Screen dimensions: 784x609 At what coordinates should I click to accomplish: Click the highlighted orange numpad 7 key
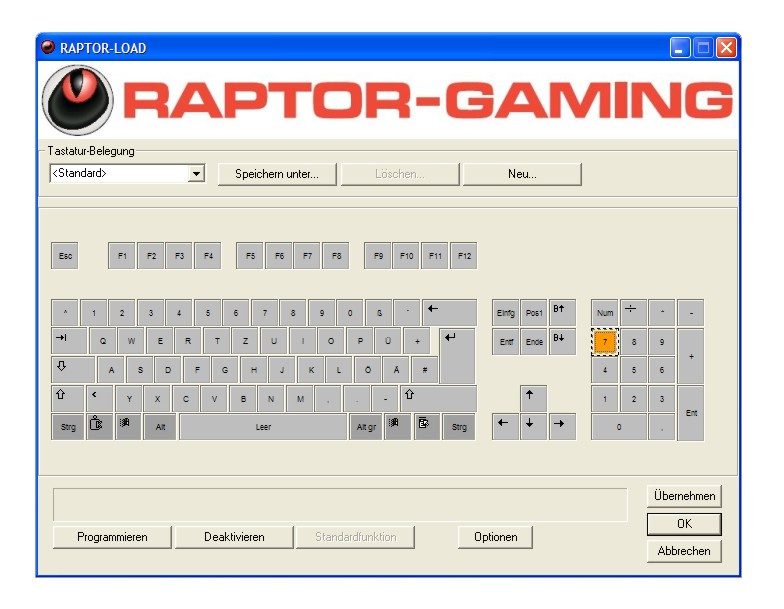click(x=605, y=341)
